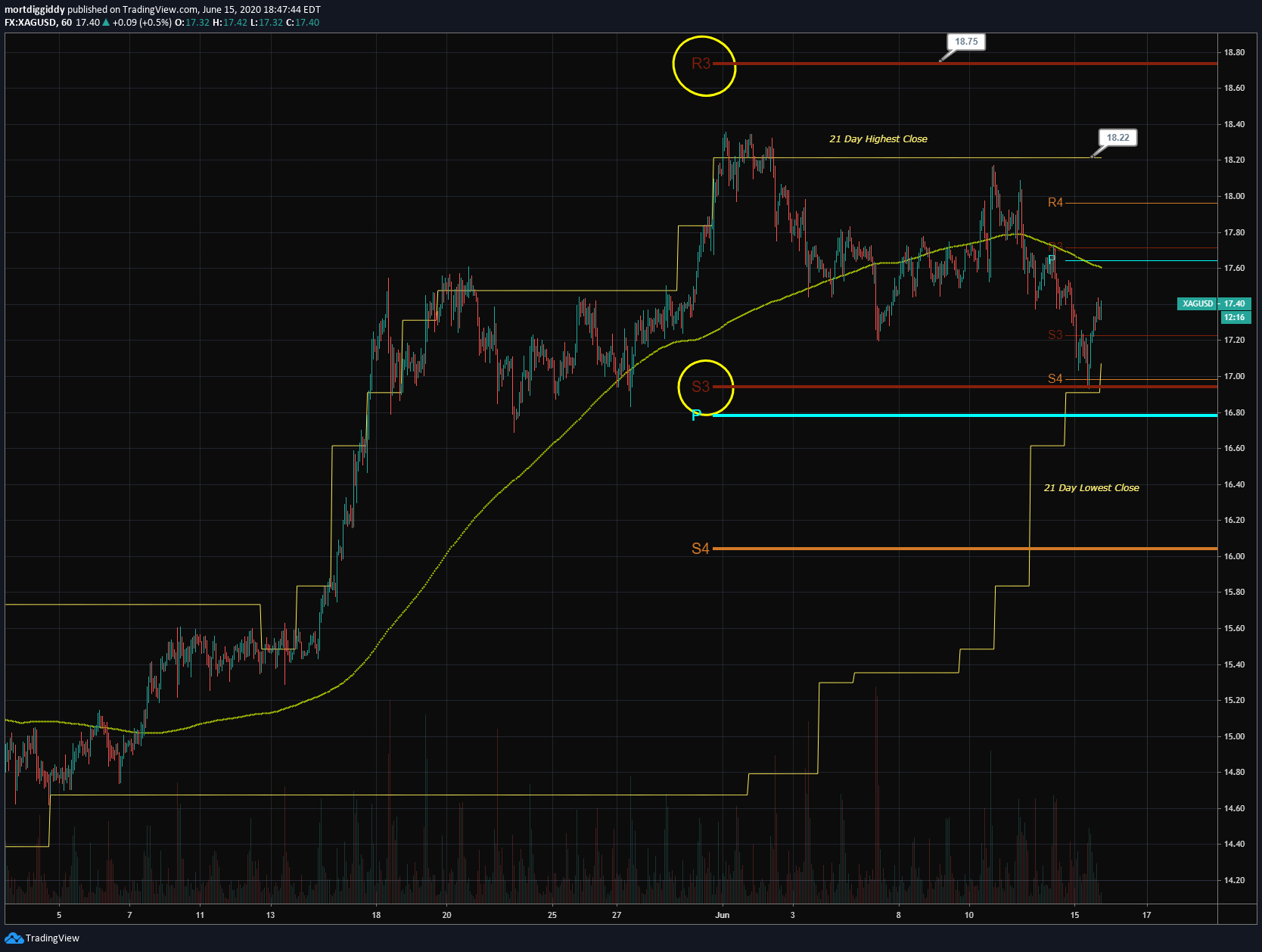The image size is (1262, 952).
Task: Click the Jun date axis label
Action: point(723,915)
